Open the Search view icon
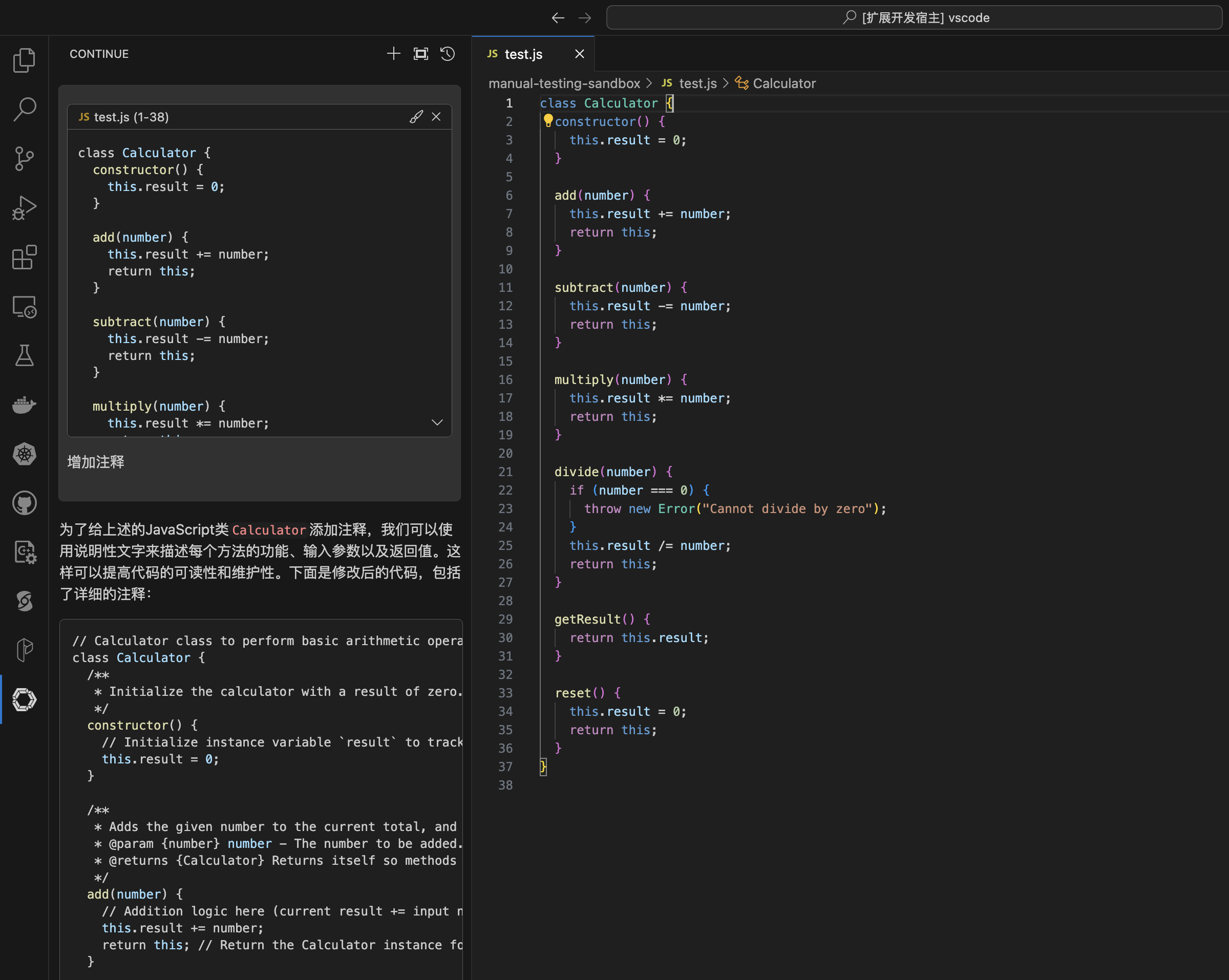The image size is (1229, 980). pos(24,109)
